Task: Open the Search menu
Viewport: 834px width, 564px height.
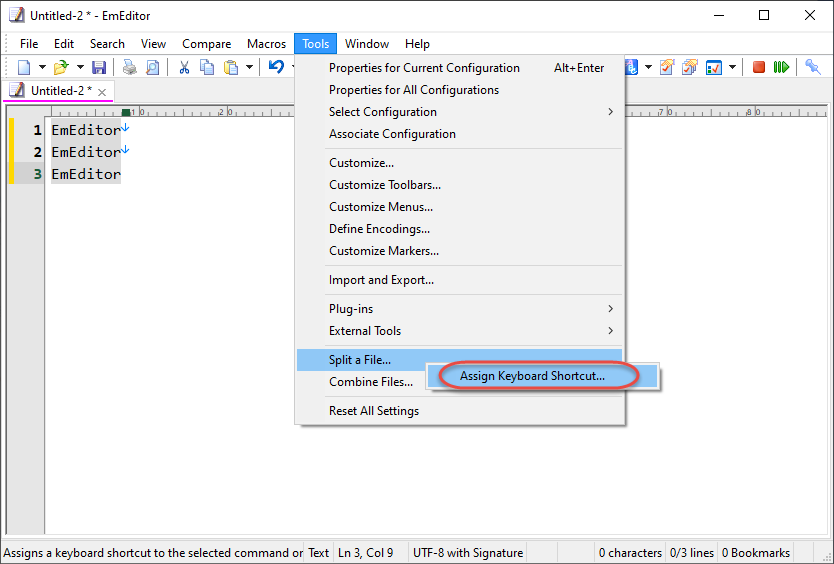Action: [x=107, y=44]
